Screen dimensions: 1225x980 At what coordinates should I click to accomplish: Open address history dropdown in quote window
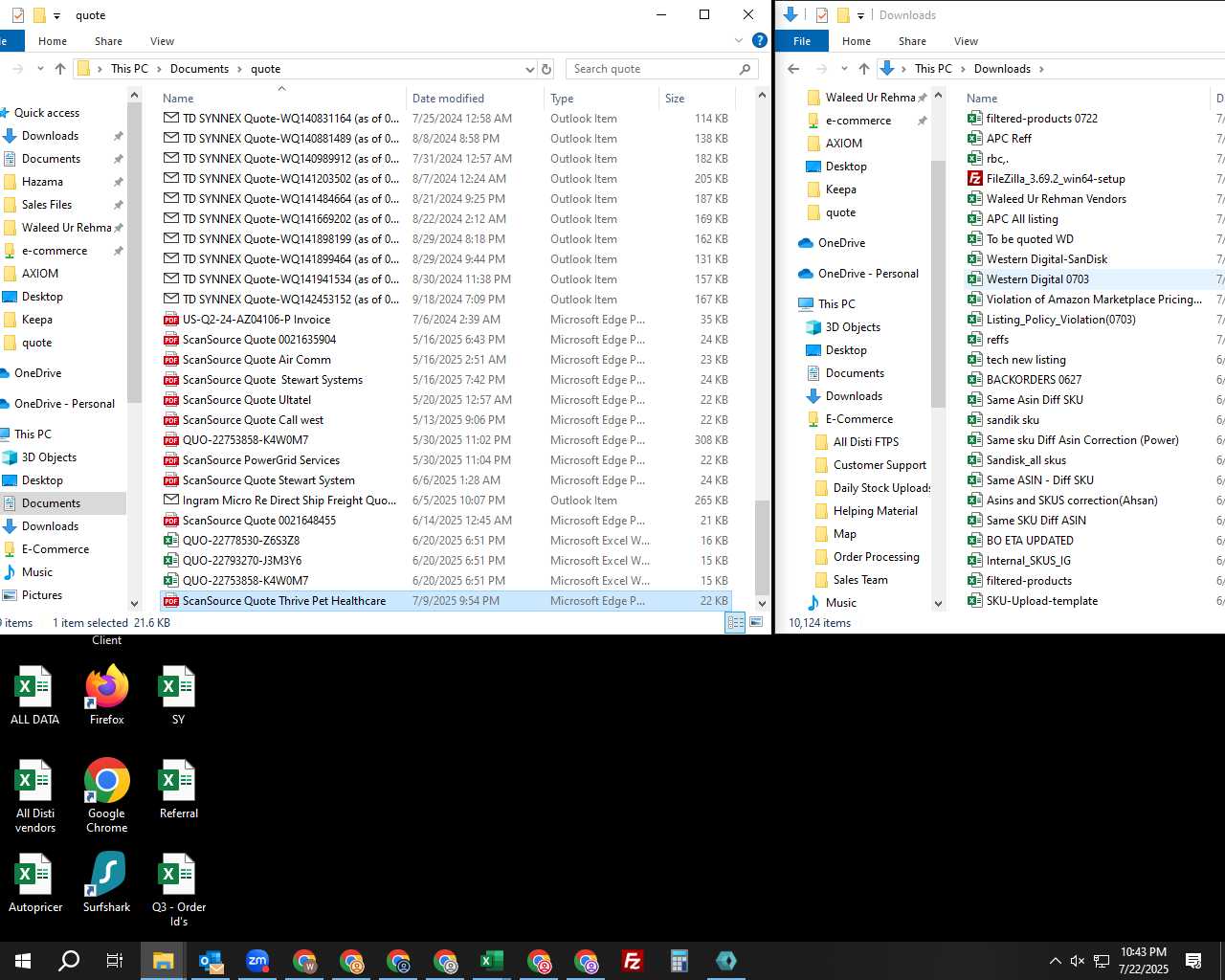(x=530, y=69)
